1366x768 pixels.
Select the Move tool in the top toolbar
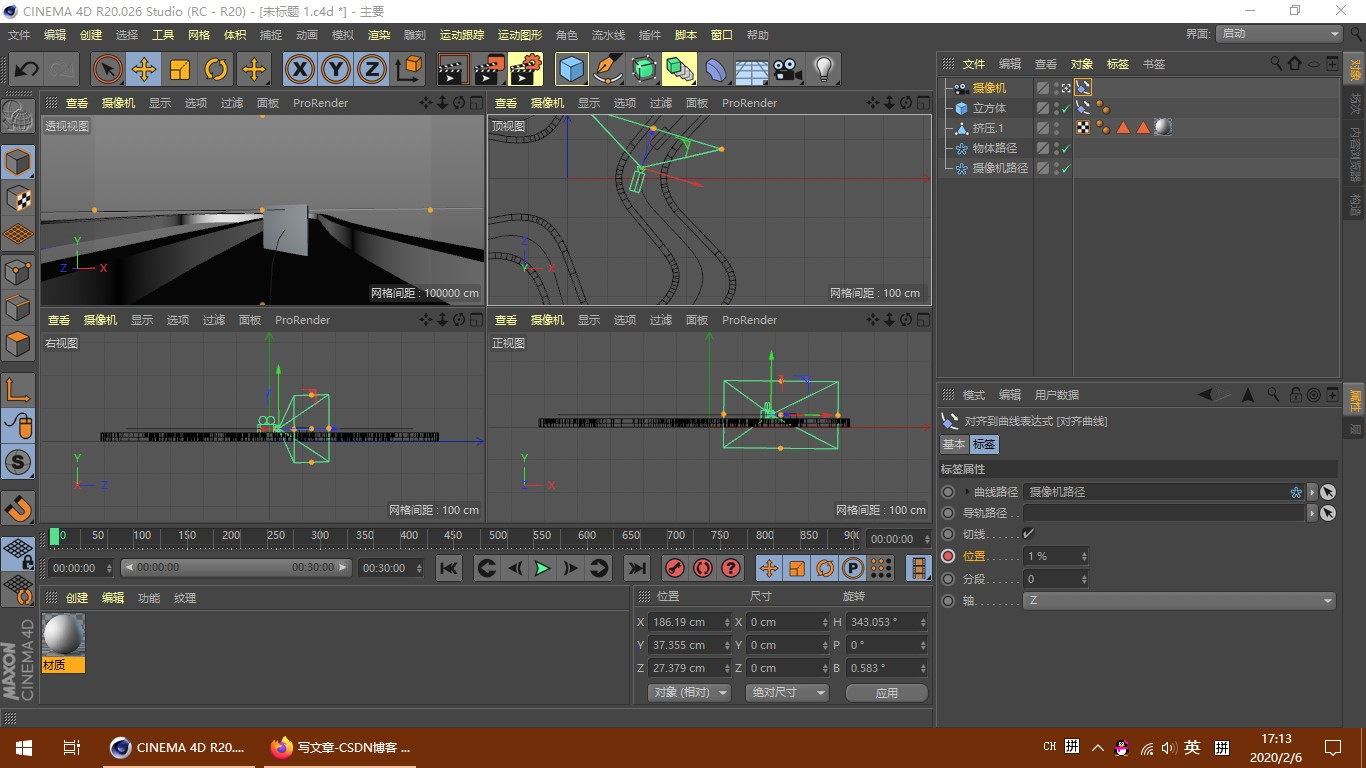pyautogui.click(x=144, y=69)
